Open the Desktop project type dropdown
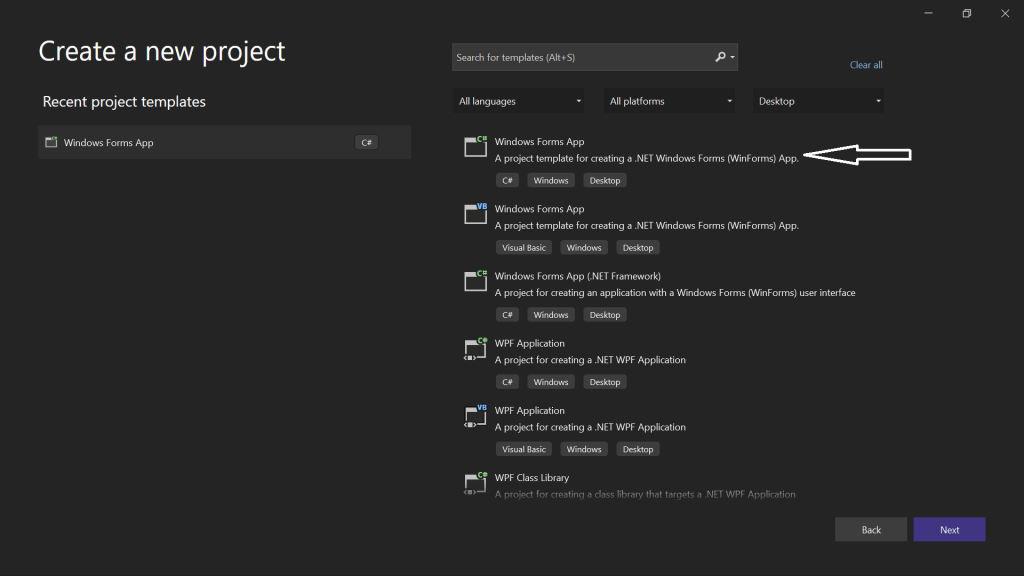 818,101
